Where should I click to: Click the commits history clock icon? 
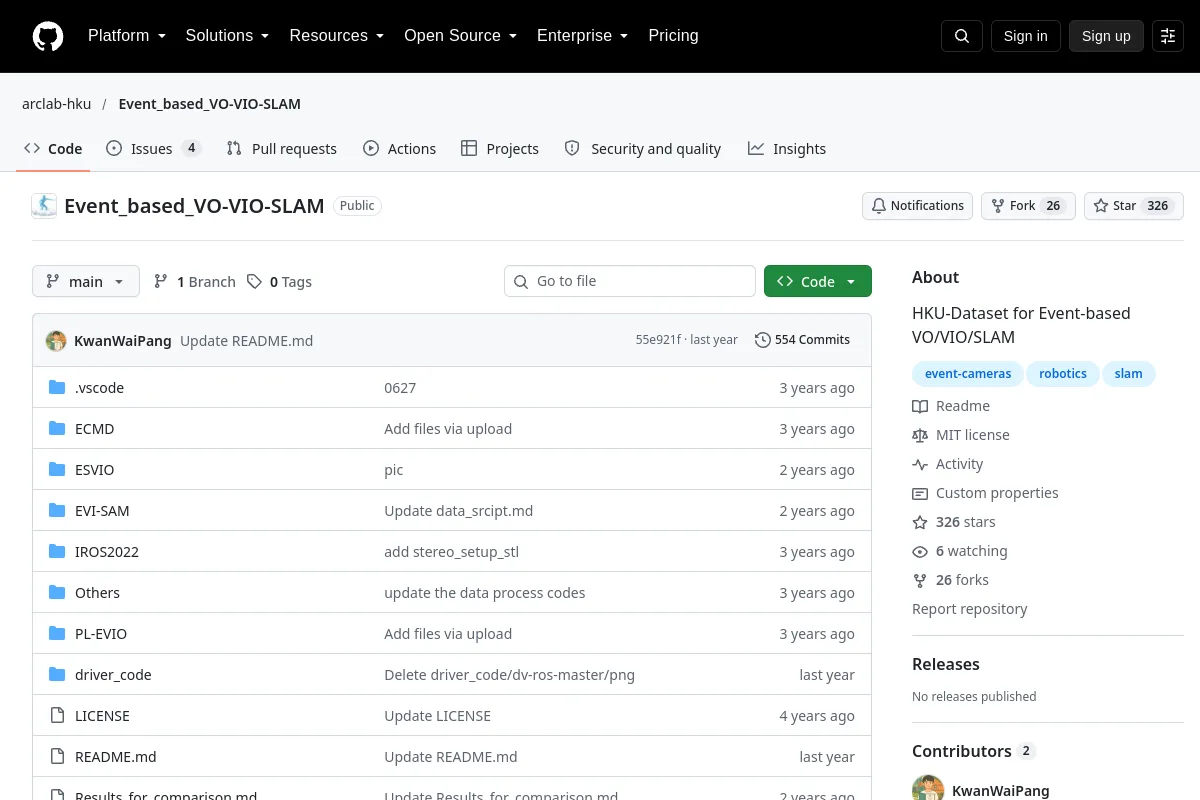tap(763, 340)
